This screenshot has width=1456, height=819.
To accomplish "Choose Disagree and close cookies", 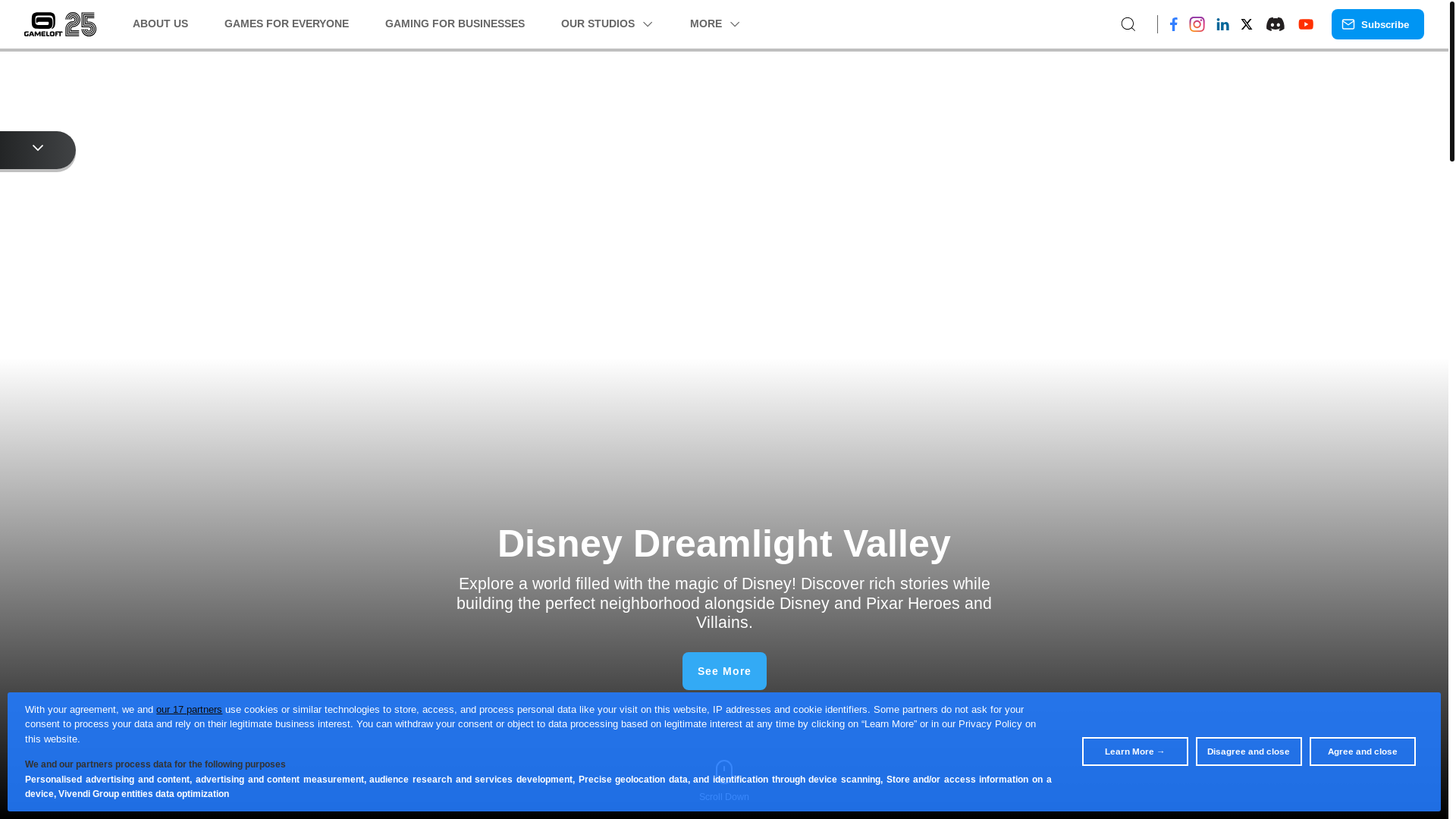I will pos(1248,752).
